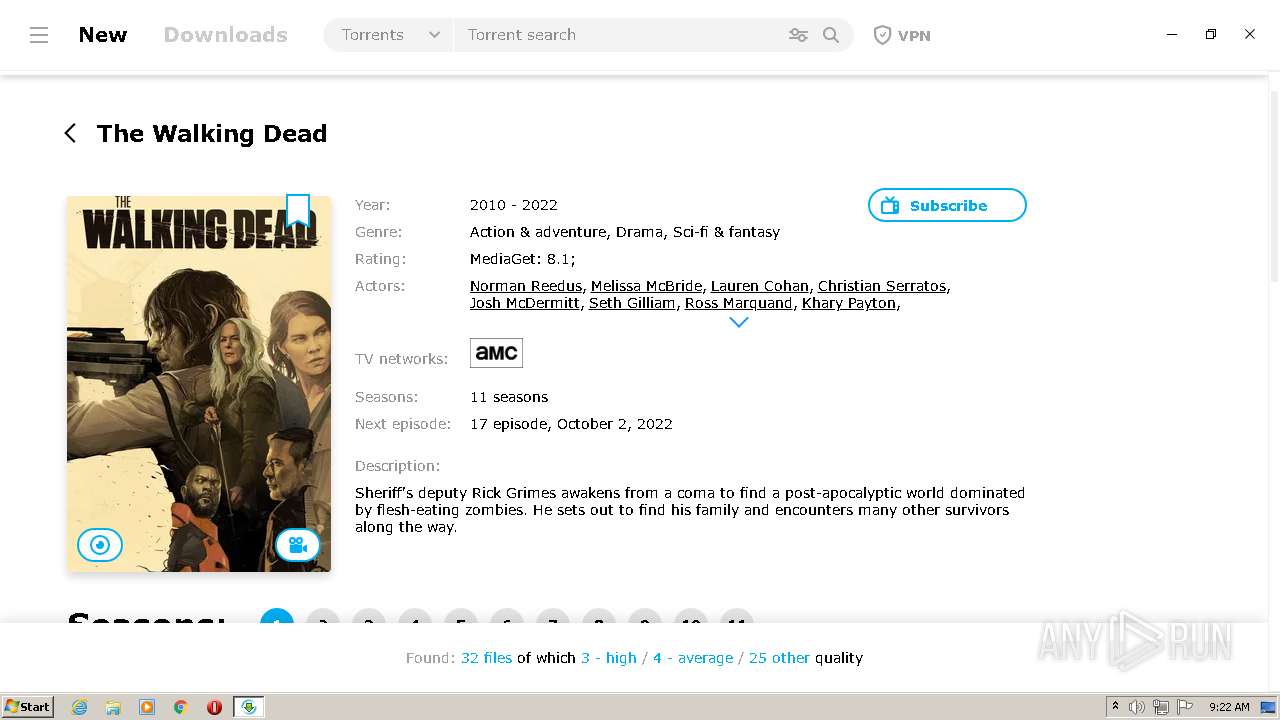
Task: Launch Internet Explorer from taskbar
Action: pyautogui.click(x=80, y=707)
